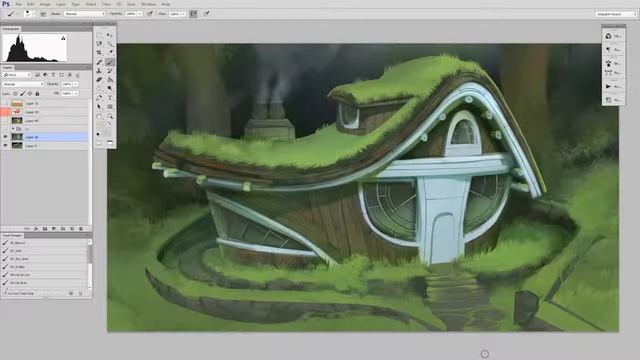Toggle pressure for size button
The width and height of the screenshot is (640, 360).
tap(207, 14)
